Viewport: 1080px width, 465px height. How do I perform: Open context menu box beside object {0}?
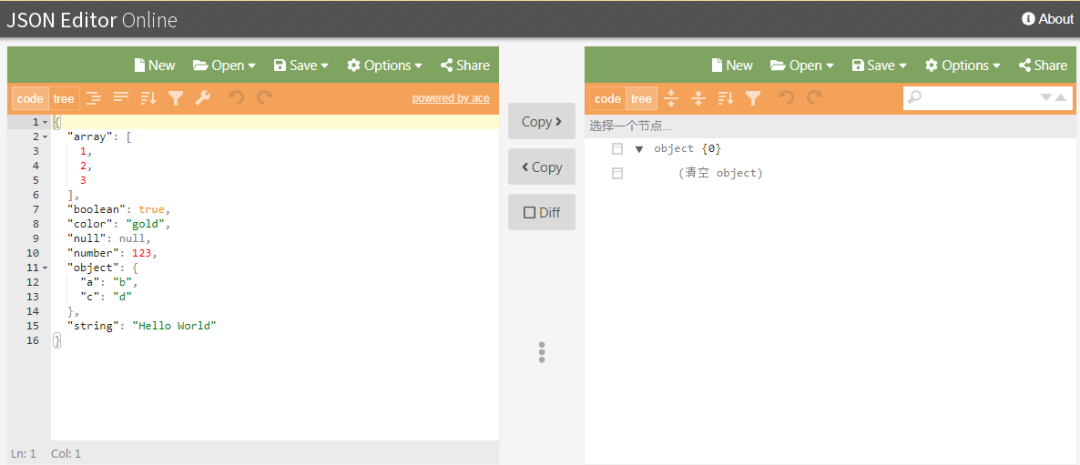point(617,149)
